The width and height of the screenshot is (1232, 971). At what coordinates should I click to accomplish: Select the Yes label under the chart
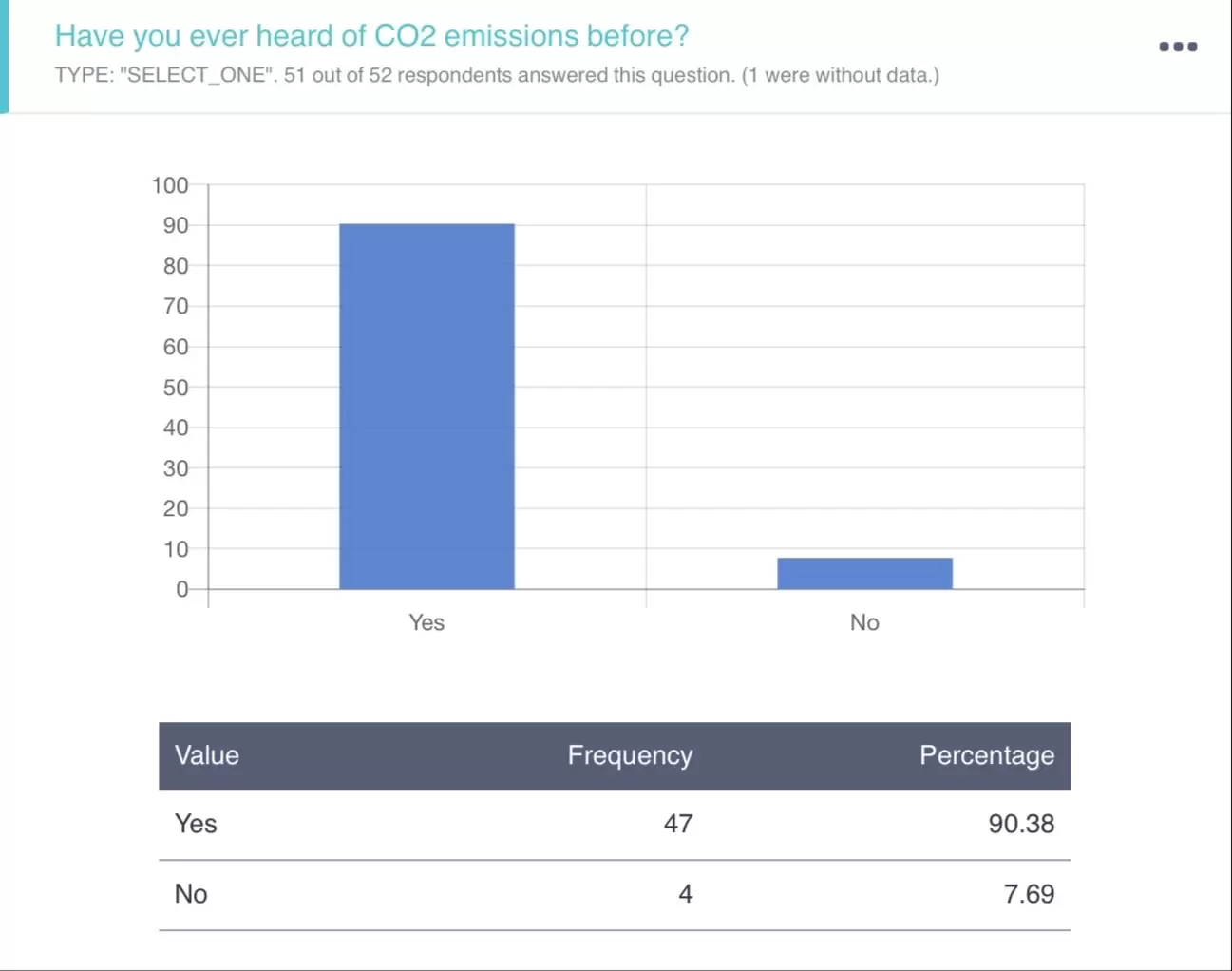tap(426, 622)
